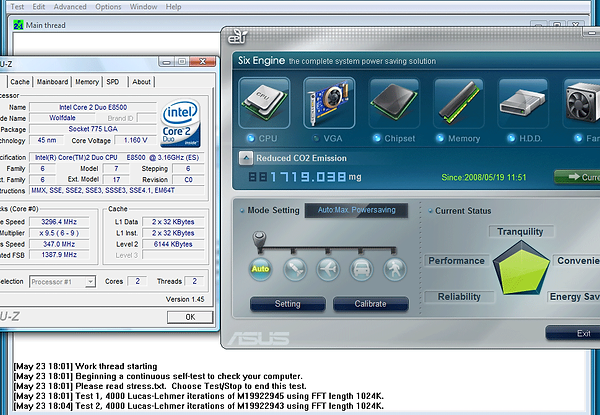Toggle the VGA status indicator light
The image size is (600, 415).
[x=316, y=138]
